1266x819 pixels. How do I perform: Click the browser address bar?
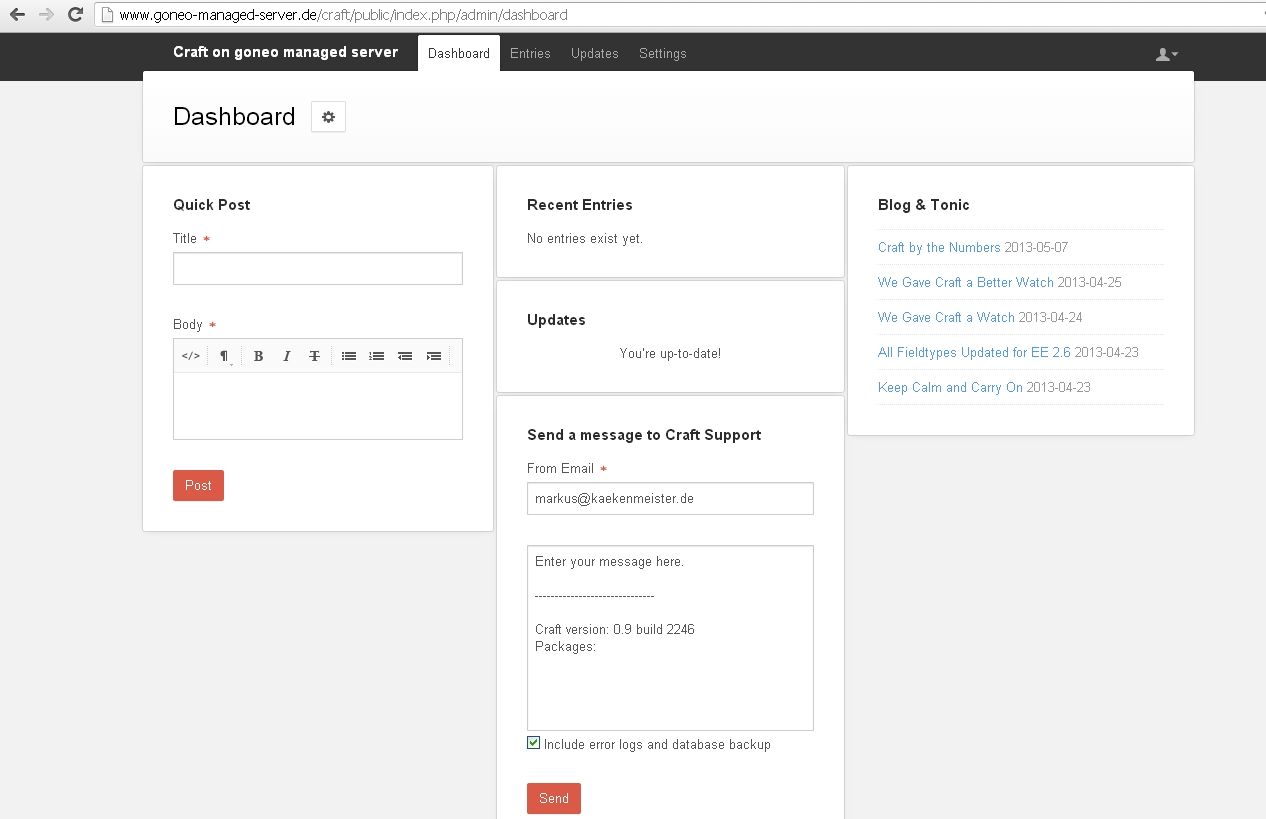(680, 15)
